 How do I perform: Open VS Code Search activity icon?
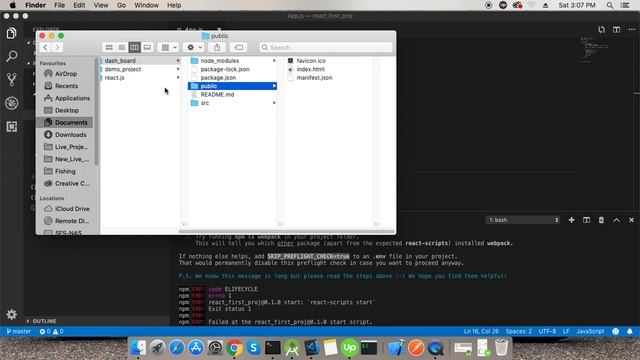(x=11, y=56)
